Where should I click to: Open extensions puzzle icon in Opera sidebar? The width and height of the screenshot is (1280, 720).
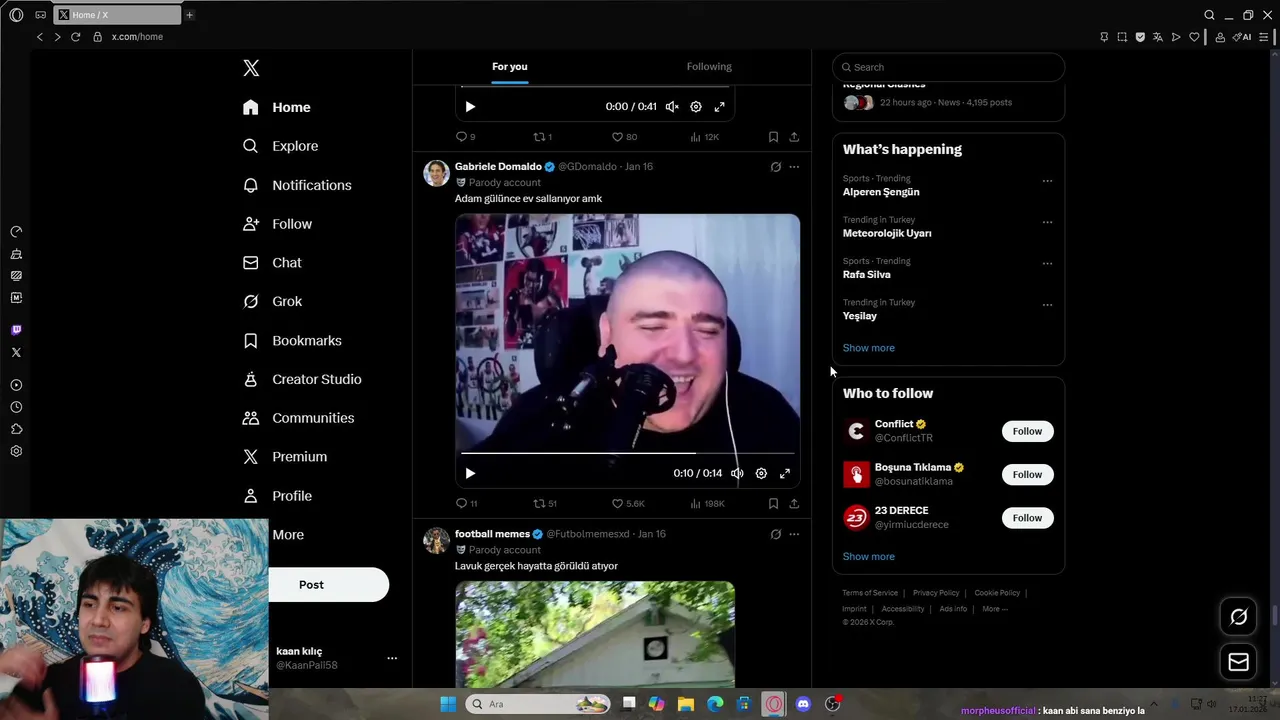[x=16, y=429]
